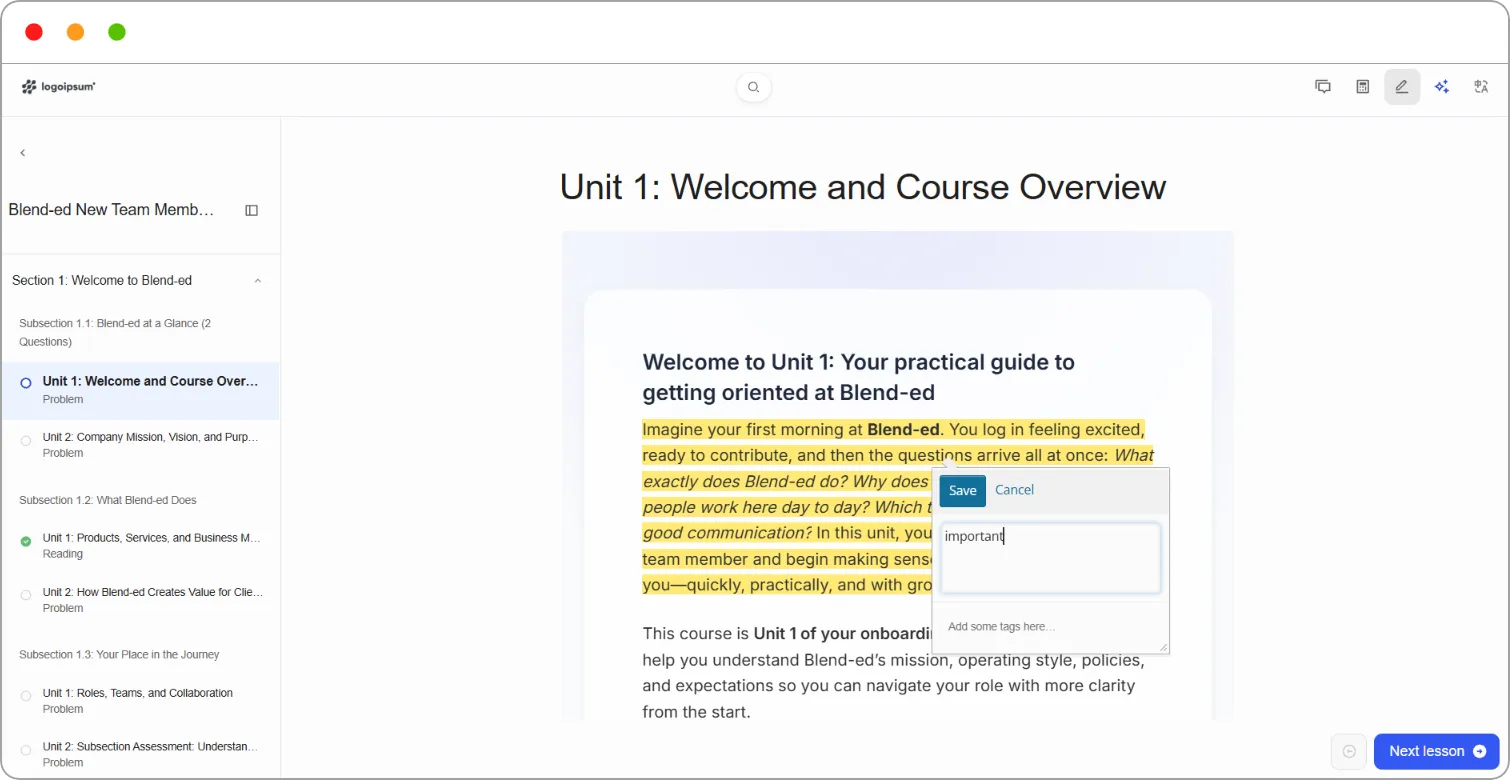The width and height of the screenshot is (1510, 780).
Task: Click status circle for Unit 1: Roles, Teams, and Collaboration
Action: 26,696
